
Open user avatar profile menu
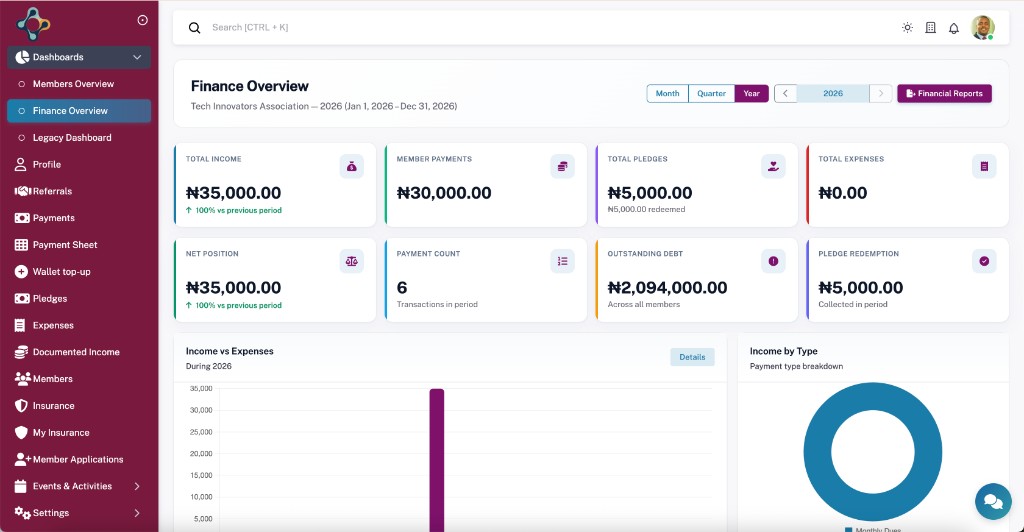pyautogui.click(x=982, y=27)
